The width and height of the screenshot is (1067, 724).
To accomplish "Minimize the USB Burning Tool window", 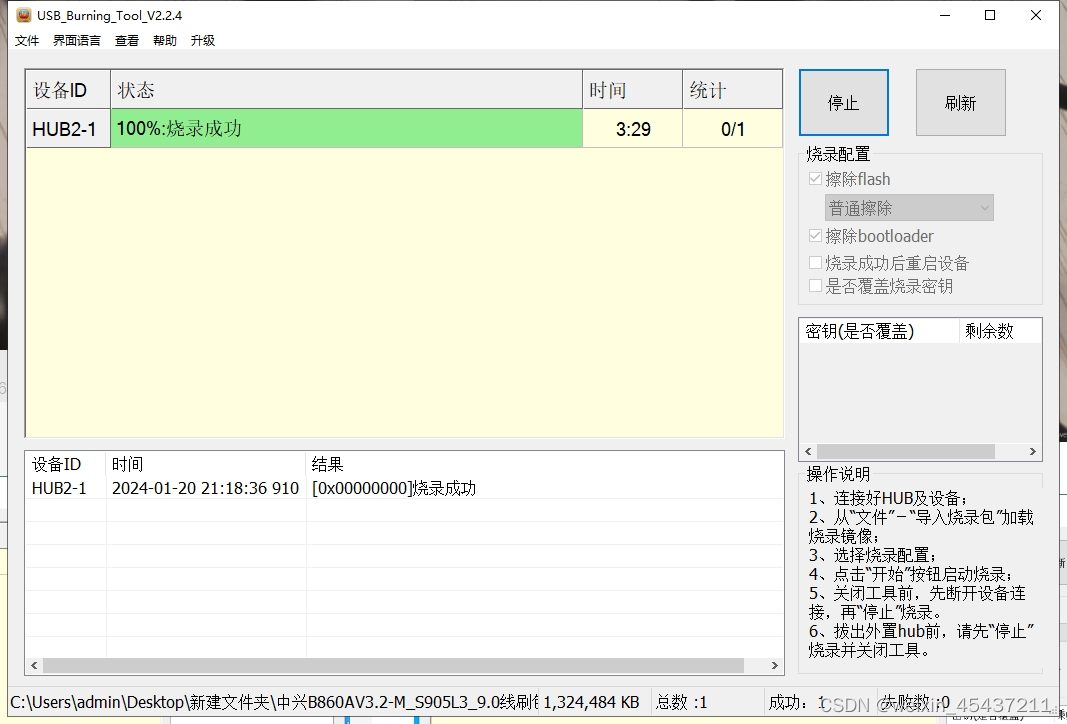I will (945, 15).
